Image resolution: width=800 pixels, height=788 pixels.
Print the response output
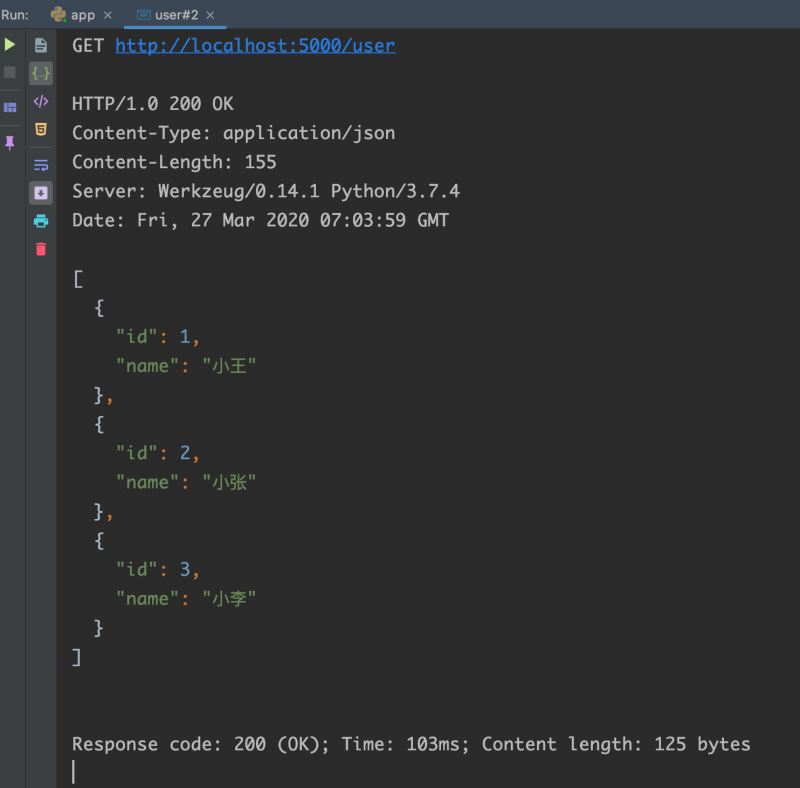tap(41, 221)
